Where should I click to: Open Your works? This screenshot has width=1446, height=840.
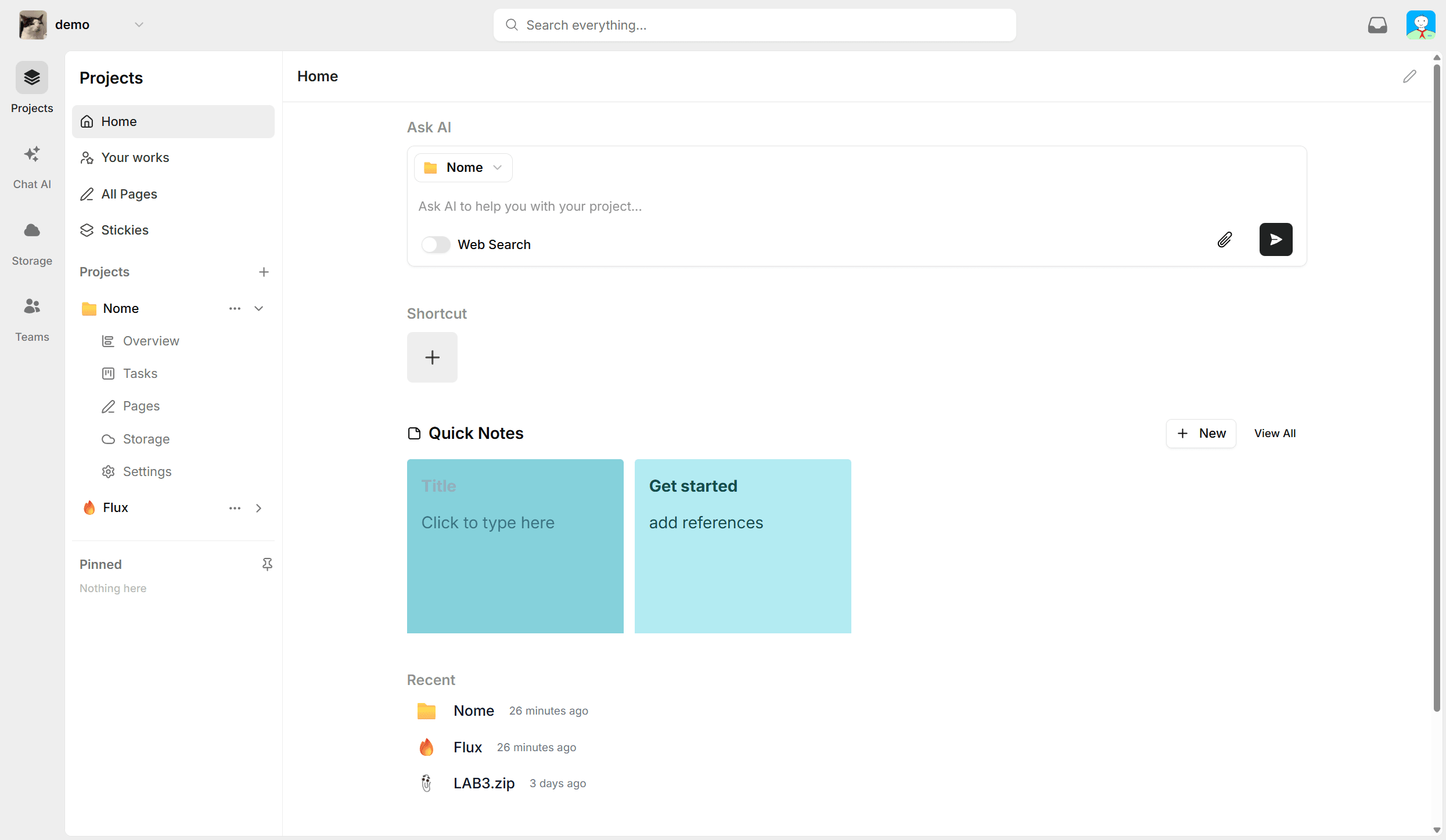point(173,157)
